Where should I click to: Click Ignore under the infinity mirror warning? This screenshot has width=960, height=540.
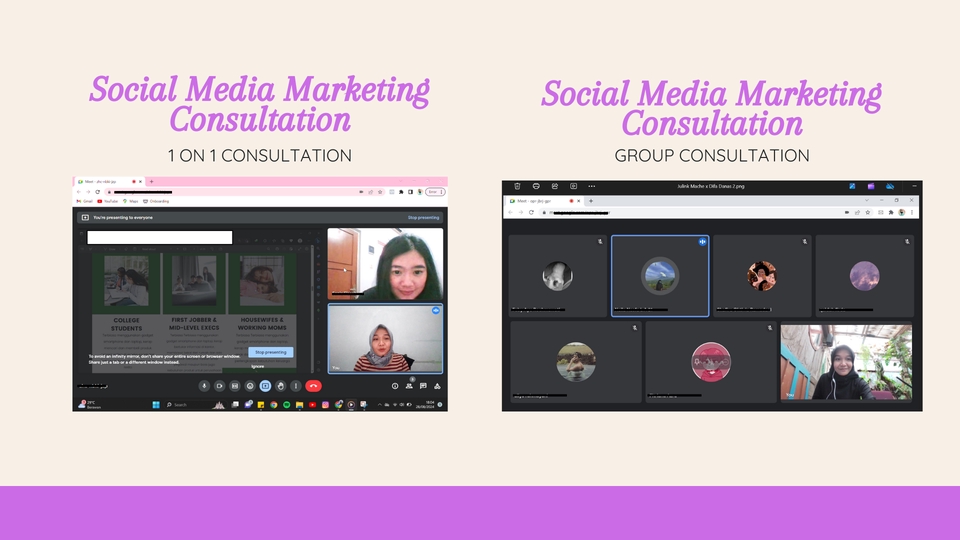pyautogui.click(x=258, y=366)
